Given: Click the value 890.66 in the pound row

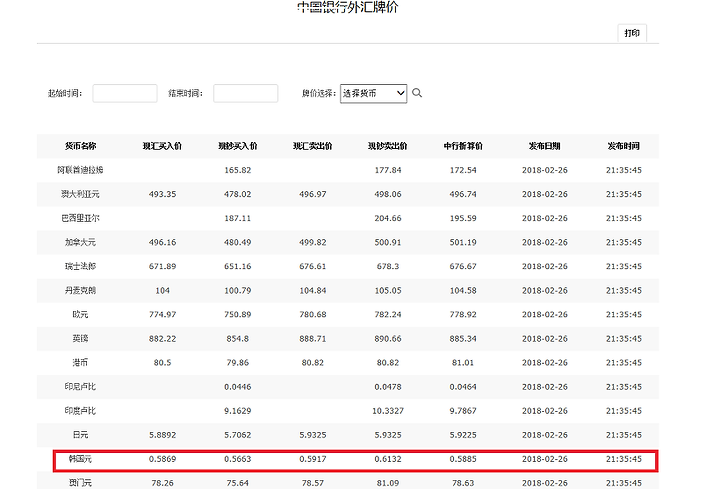Looking at the screenshot, I should coord(388,338).
